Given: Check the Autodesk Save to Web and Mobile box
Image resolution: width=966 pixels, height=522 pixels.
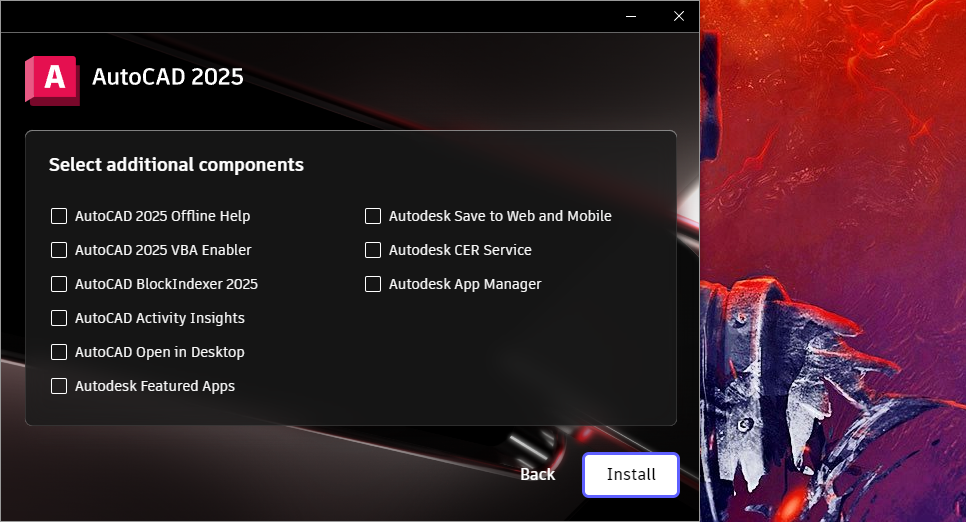Looking at the screenshot, I should [373, 216].
